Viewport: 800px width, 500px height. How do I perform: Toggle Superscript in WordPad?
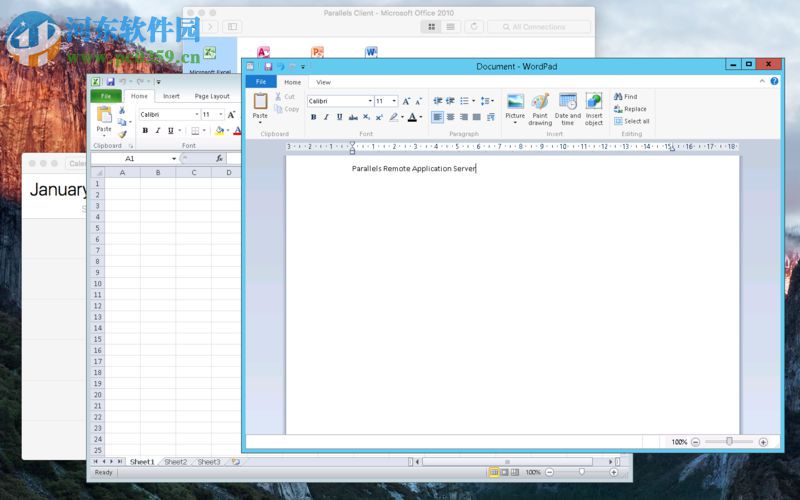click(x=379, y=117)
